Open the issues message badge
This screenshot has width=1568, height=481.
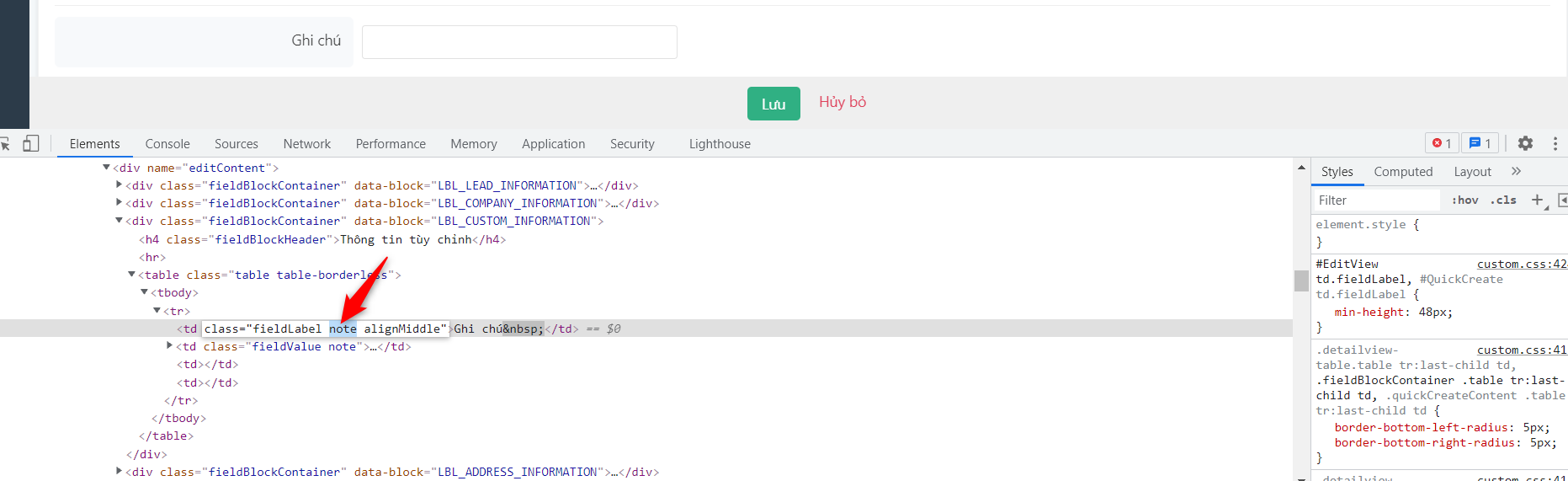(1480, 143)
